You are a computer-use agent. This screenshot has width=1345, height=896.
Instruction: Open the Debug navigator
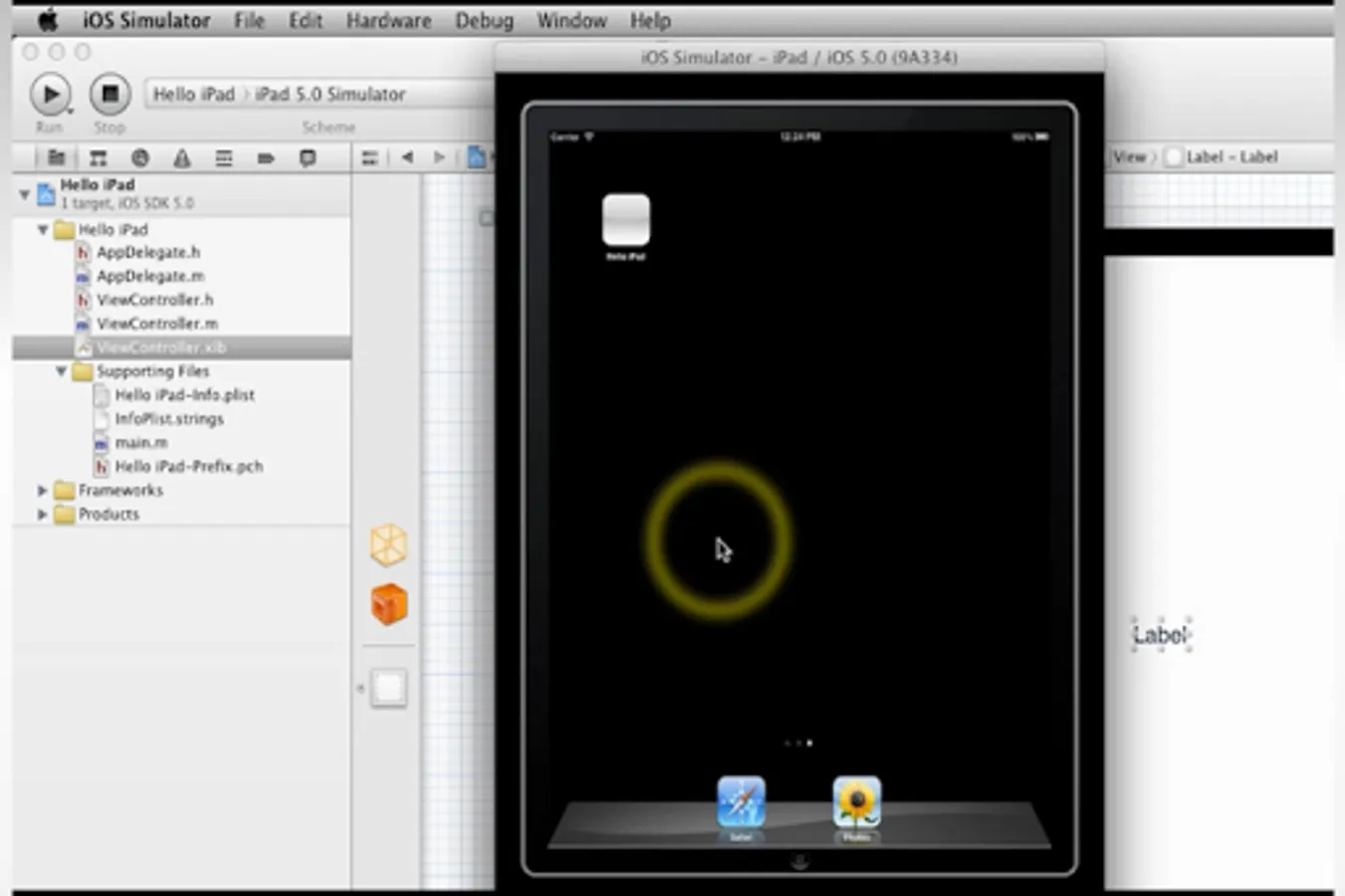225,157
